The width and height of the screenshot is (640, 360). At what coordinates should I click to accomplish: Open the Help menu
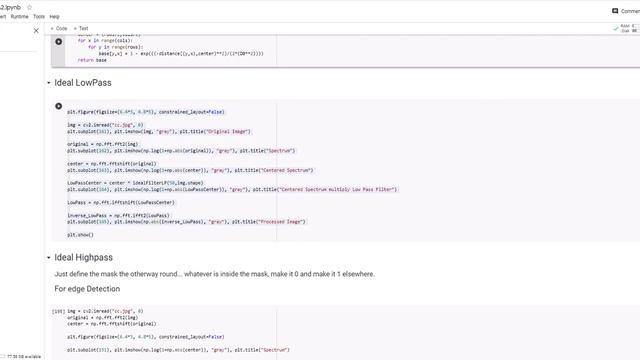55,17
